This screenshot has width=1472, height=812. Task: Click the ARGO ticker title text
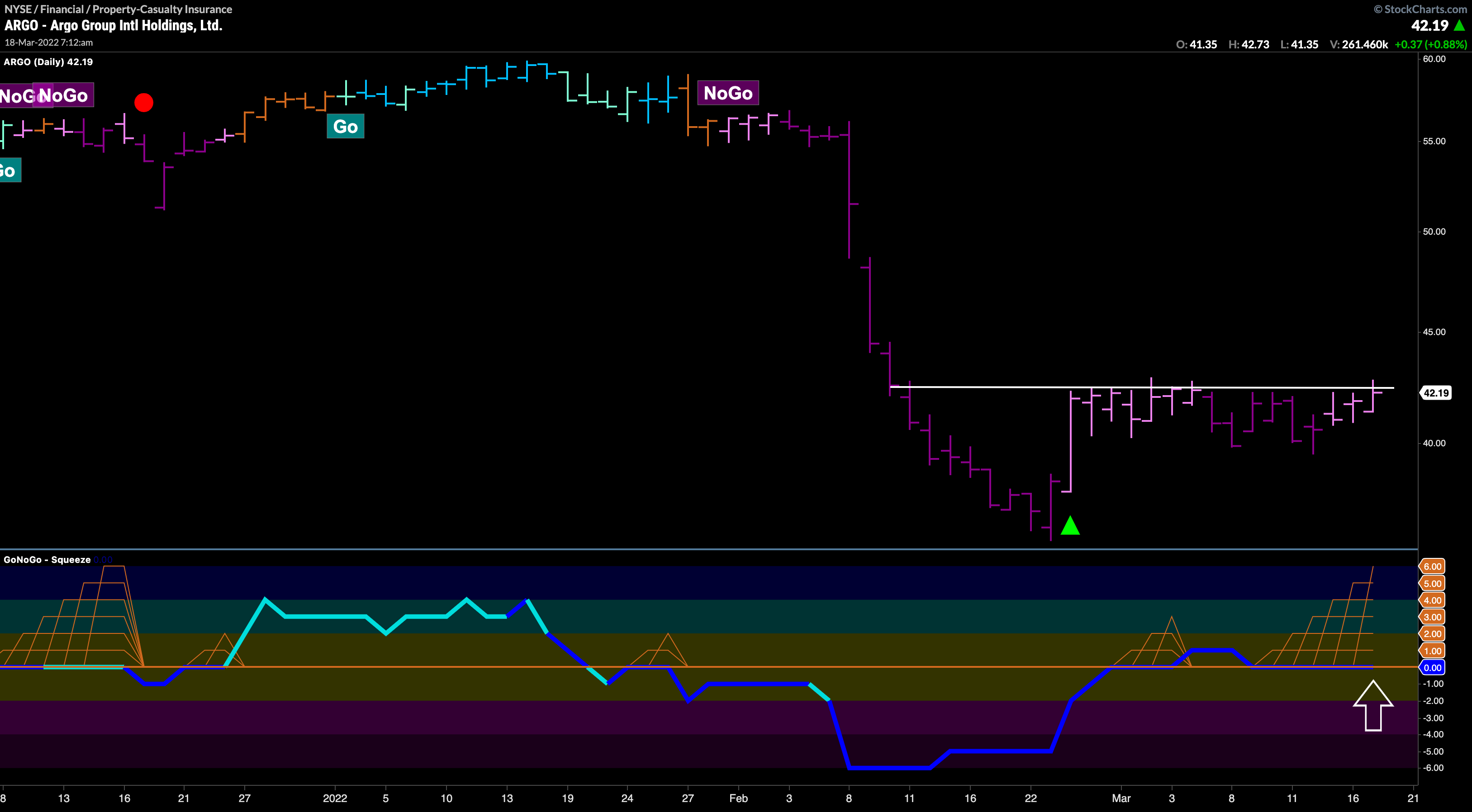click(x=113, y=25)
